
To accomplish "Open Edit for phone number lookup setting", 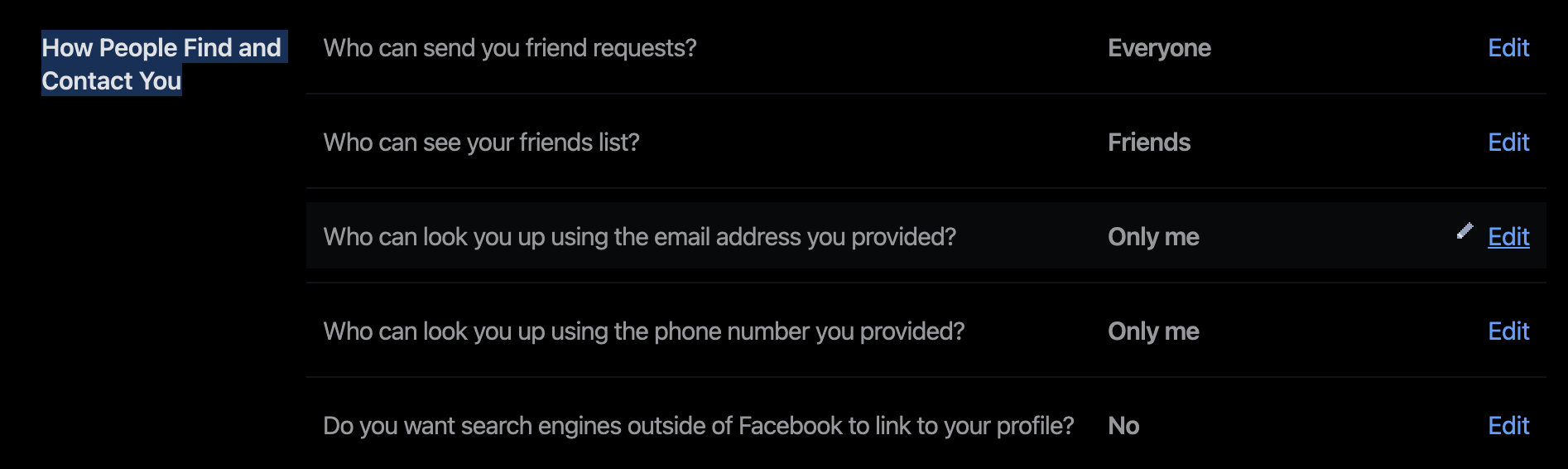I will pos(1508,331).
